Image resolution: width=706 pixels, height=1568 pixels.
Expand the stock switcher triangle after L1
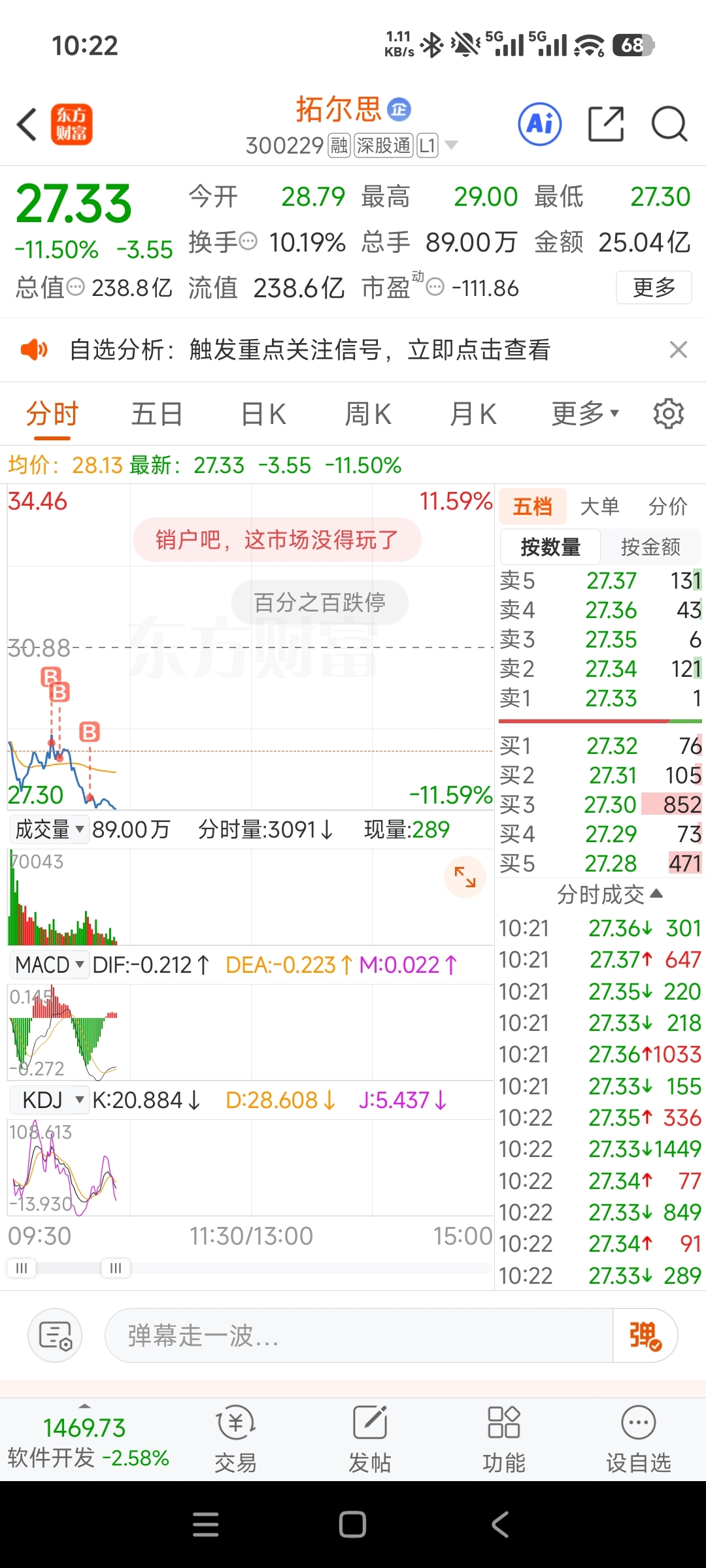(451, 145)
